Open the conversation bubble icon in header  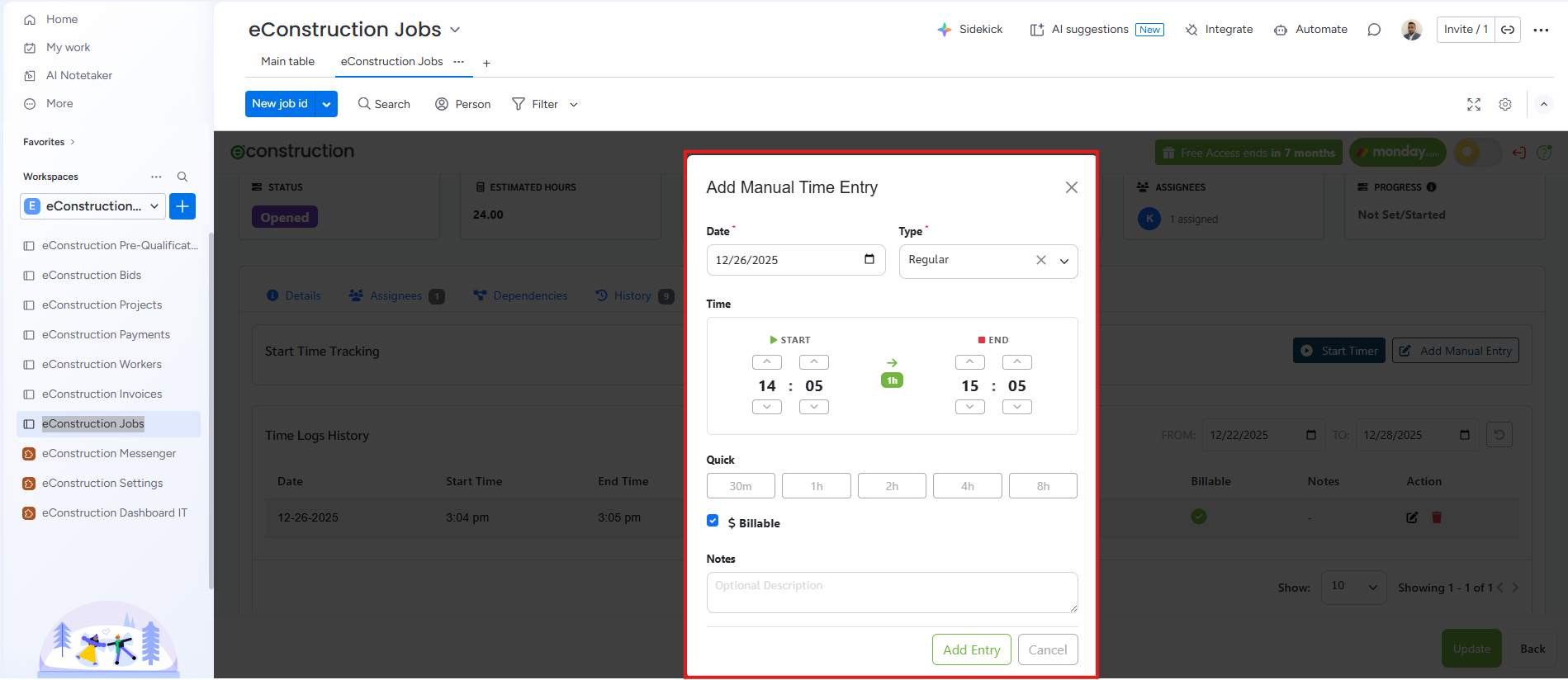1374,30
